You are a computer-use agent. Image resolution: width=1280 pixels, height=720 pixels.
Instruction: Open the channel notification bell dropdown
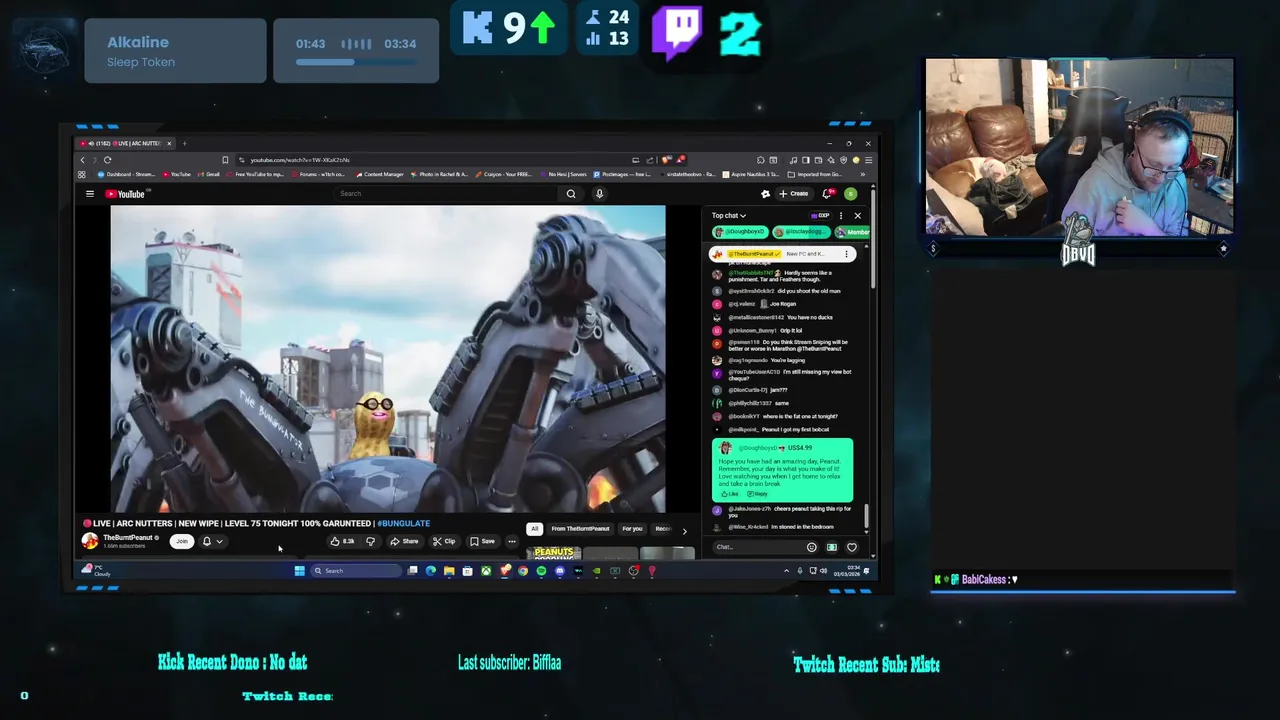212,541
